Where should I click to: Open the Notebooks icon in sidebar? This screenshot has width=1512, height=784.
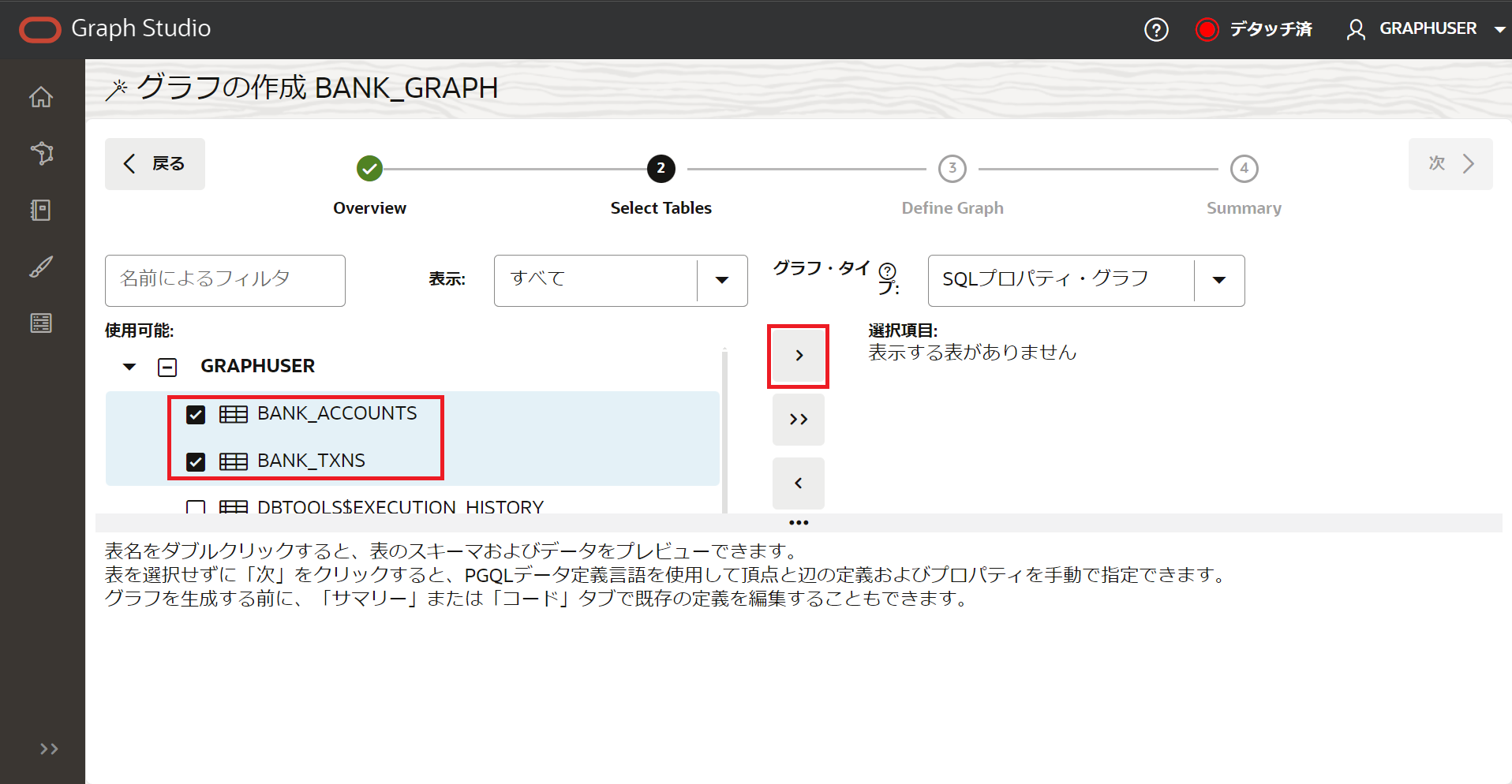(x=41, y=210)
